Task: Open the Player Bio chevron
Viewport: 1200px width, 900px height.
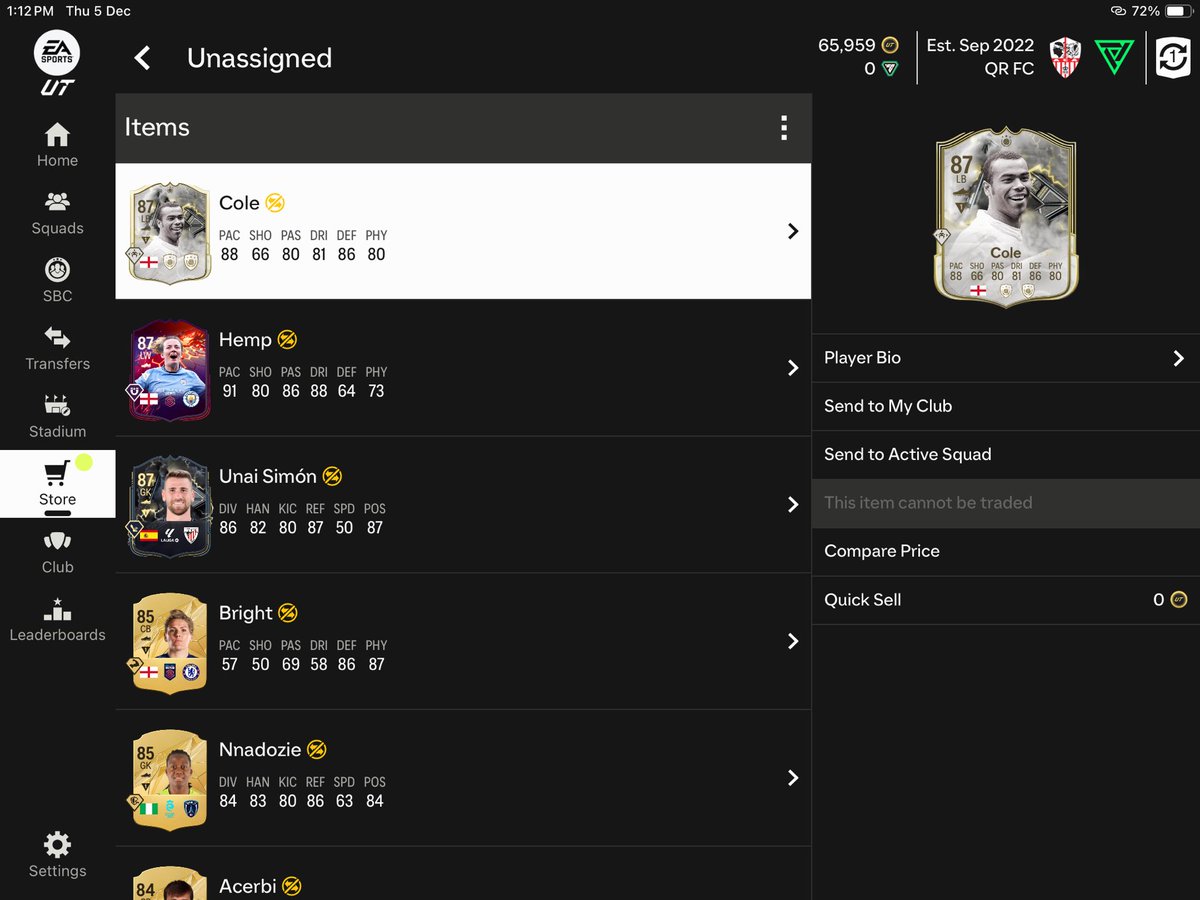Action: [x=1179, y=358]
